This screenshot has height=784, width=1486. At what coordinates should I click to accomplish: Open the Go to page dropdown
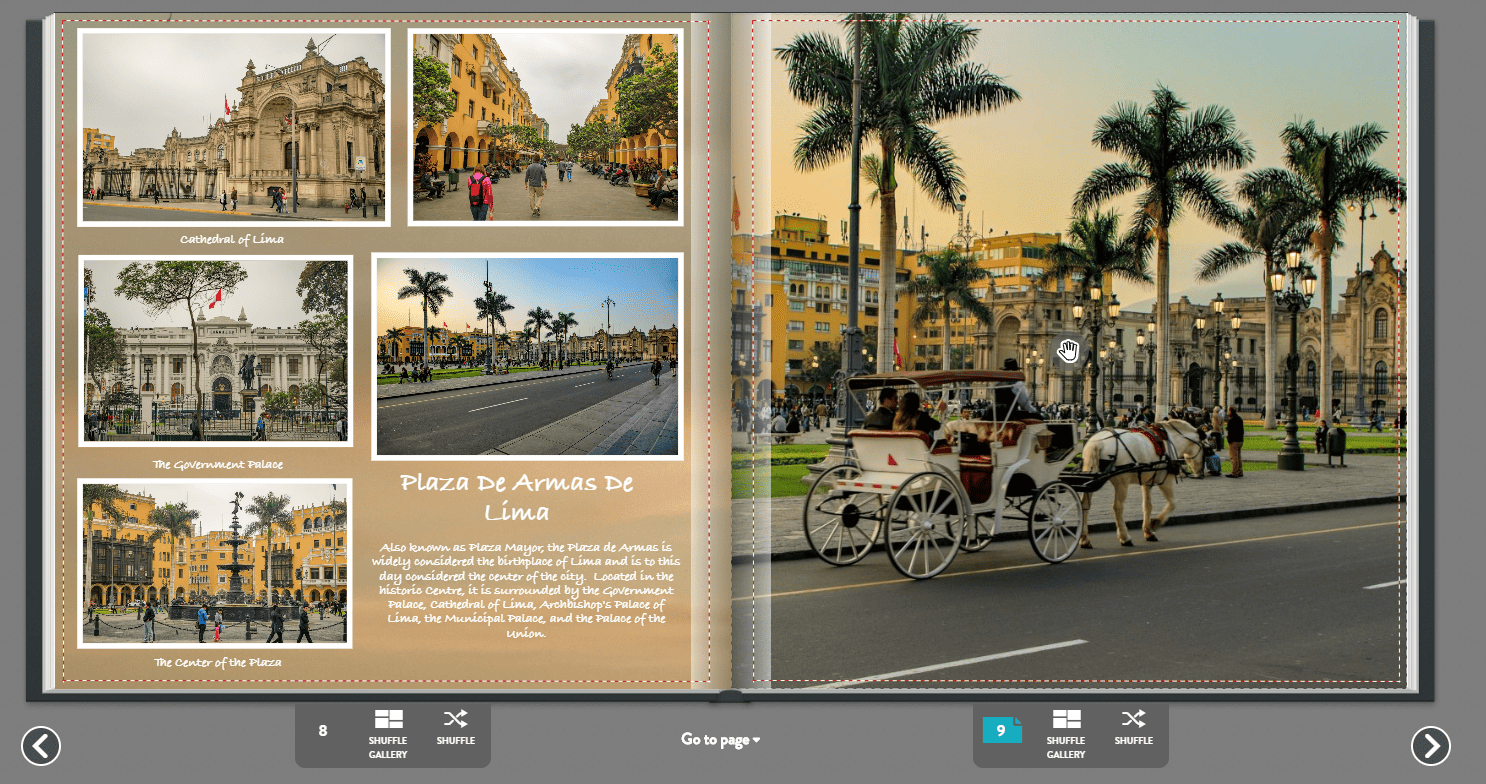719,740
